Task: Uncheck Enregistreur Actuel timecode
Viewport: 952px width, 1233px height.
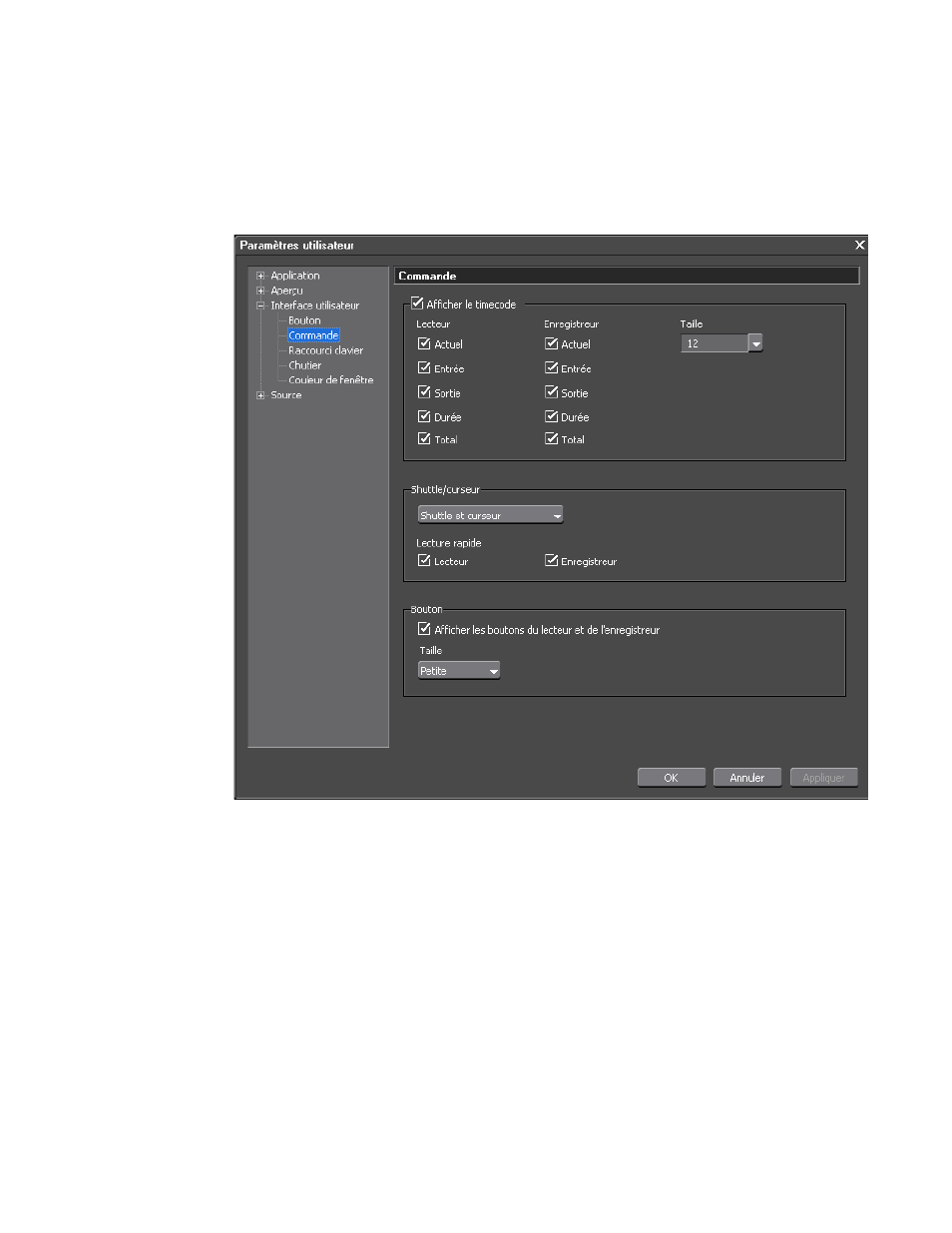Action: [551, 343]
